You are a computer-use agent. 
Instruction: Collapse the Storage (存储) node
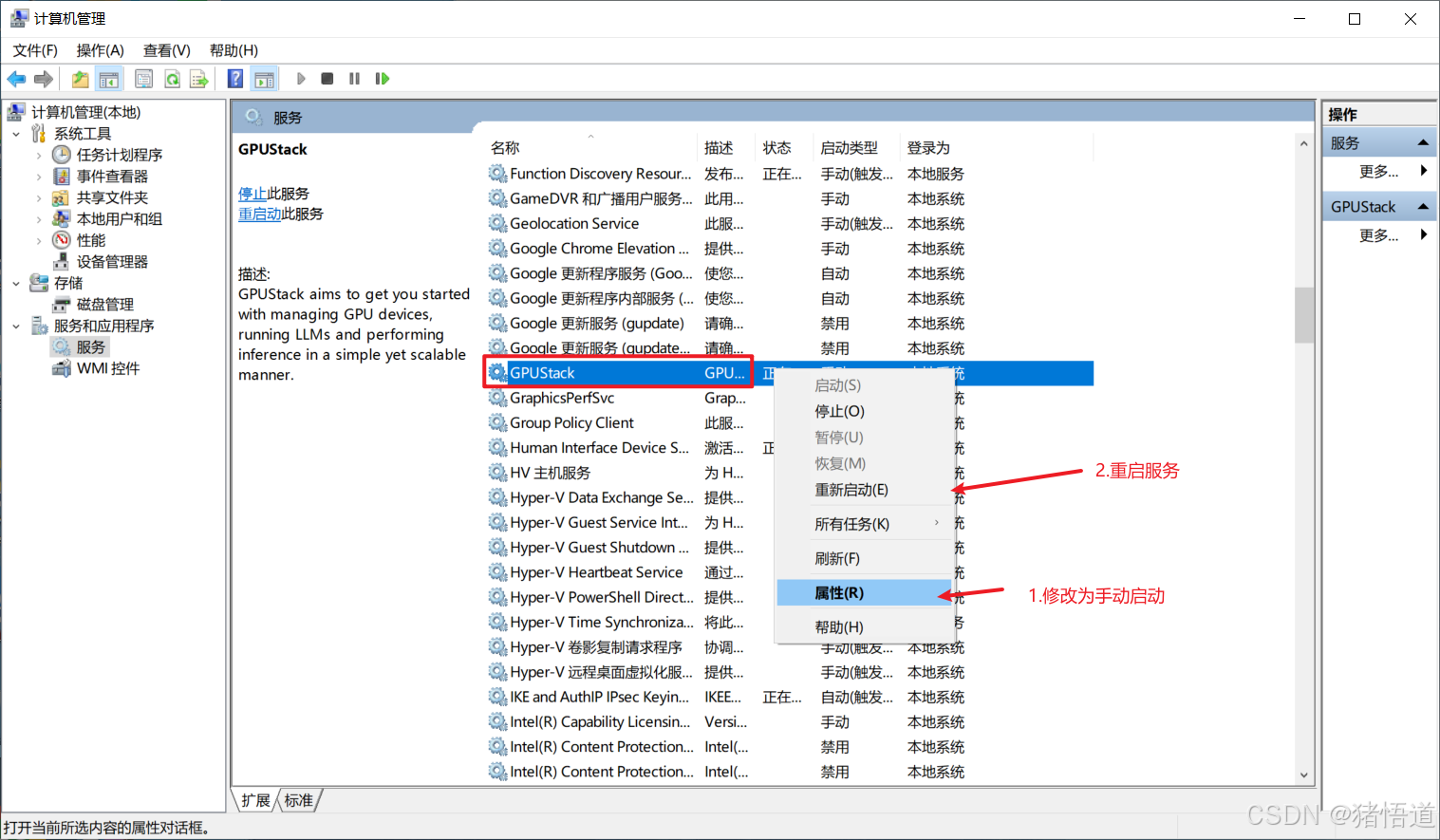tap(16, 283)
